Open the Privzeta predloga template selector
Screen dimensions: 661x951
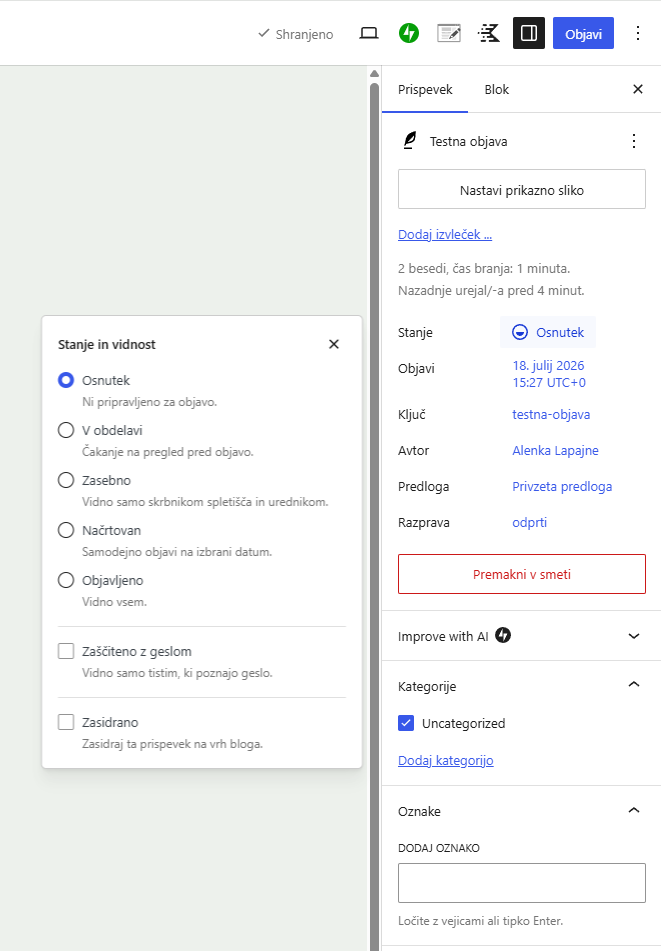click(x=562, y=486)
